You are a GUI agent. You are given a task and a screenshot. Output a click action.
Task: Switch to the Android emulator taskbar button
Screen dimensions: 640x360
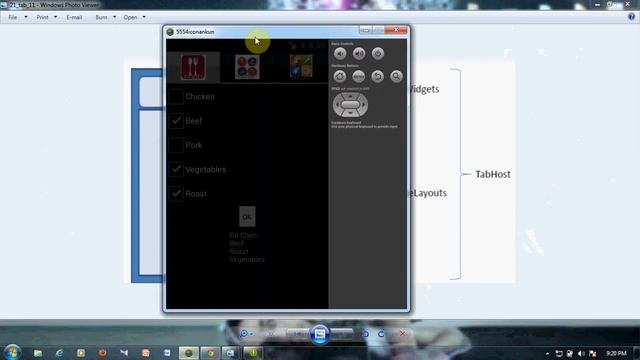pyautogui.click(x=189, y=353)
